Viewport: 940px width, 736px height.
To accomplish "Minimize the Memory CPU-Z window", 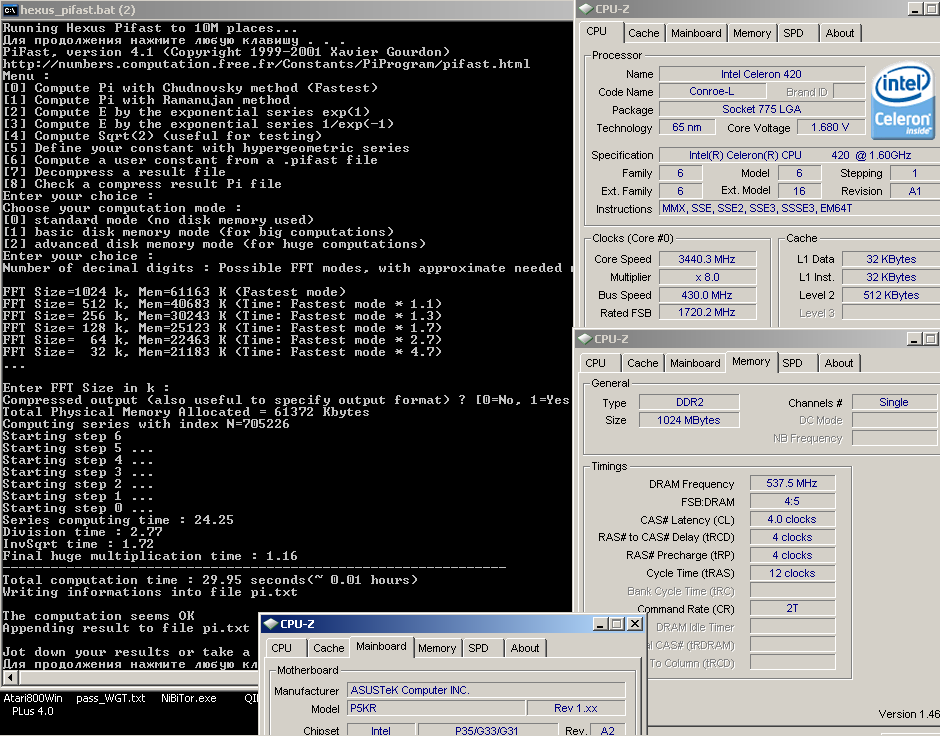I will tap(914, 339).
